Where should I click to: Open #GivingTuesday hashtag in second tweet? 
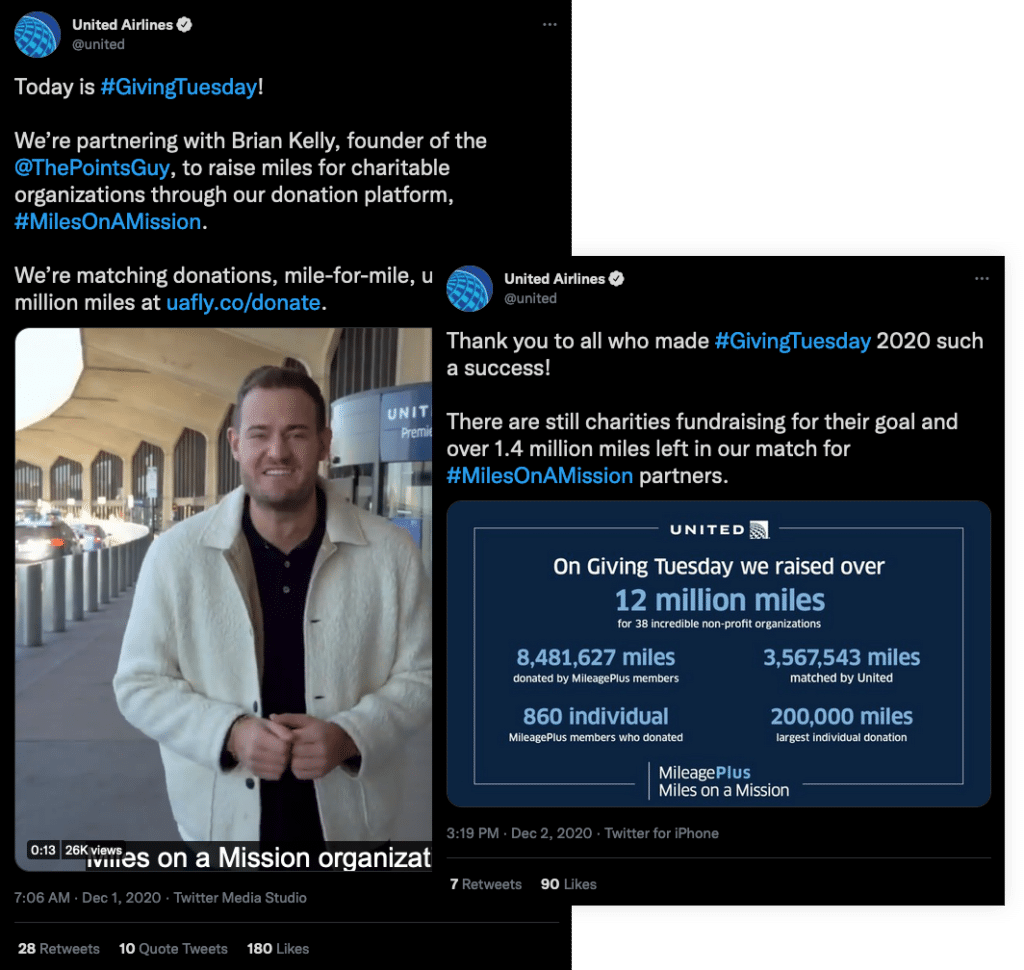(x=793, y=341)
